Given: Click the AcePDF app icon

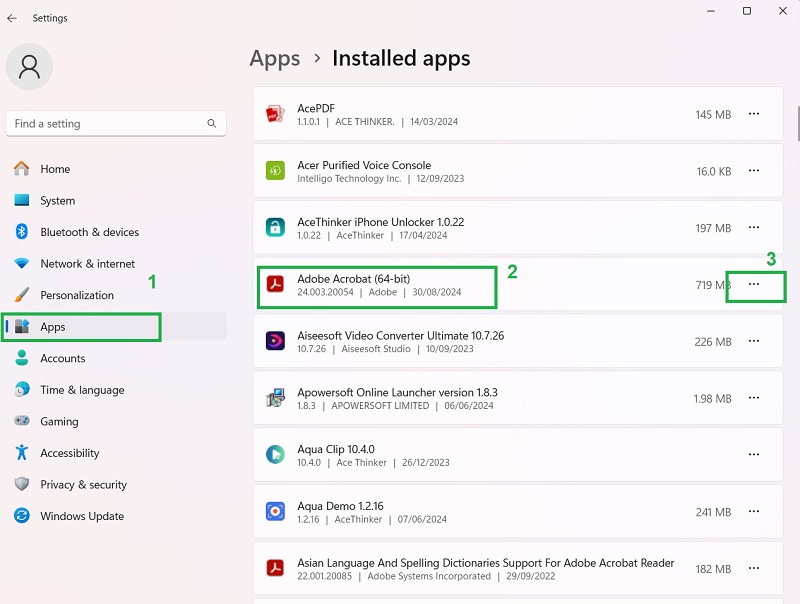Looking at the screenshot, I should pos(275,114).
